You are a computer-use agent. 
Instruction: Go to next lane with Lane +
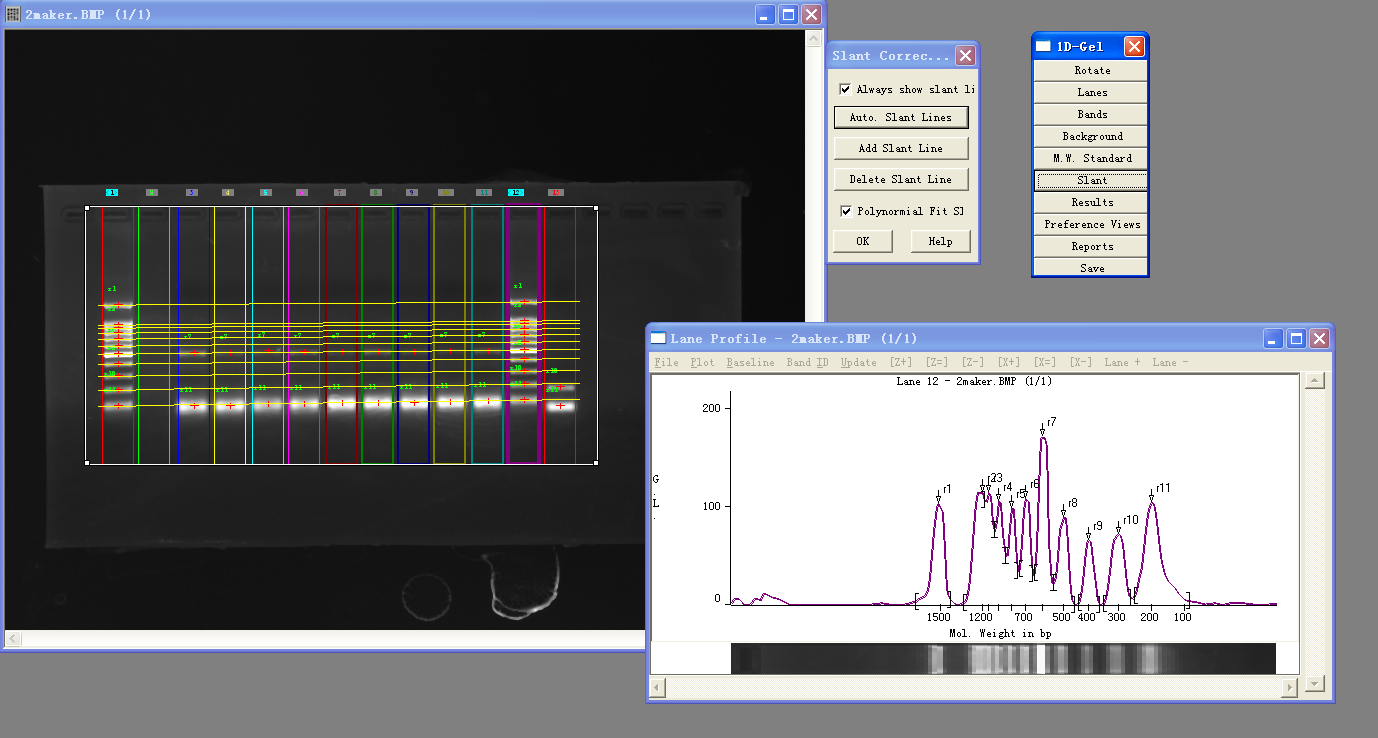(x=1122, y=362)
